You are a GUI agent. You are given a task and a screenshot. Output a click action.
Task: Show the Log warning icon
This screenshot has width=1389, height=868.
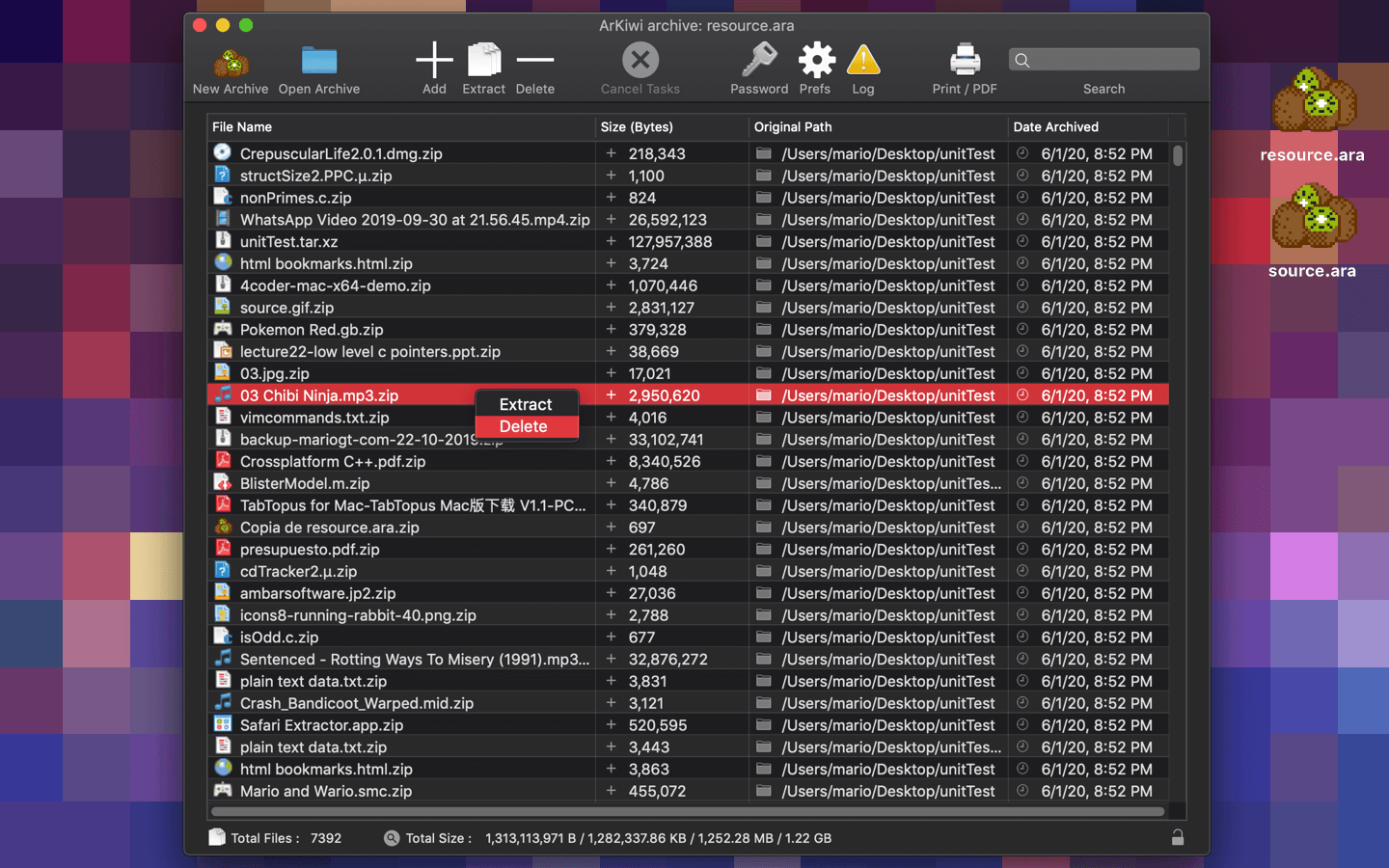click(863, 61)
